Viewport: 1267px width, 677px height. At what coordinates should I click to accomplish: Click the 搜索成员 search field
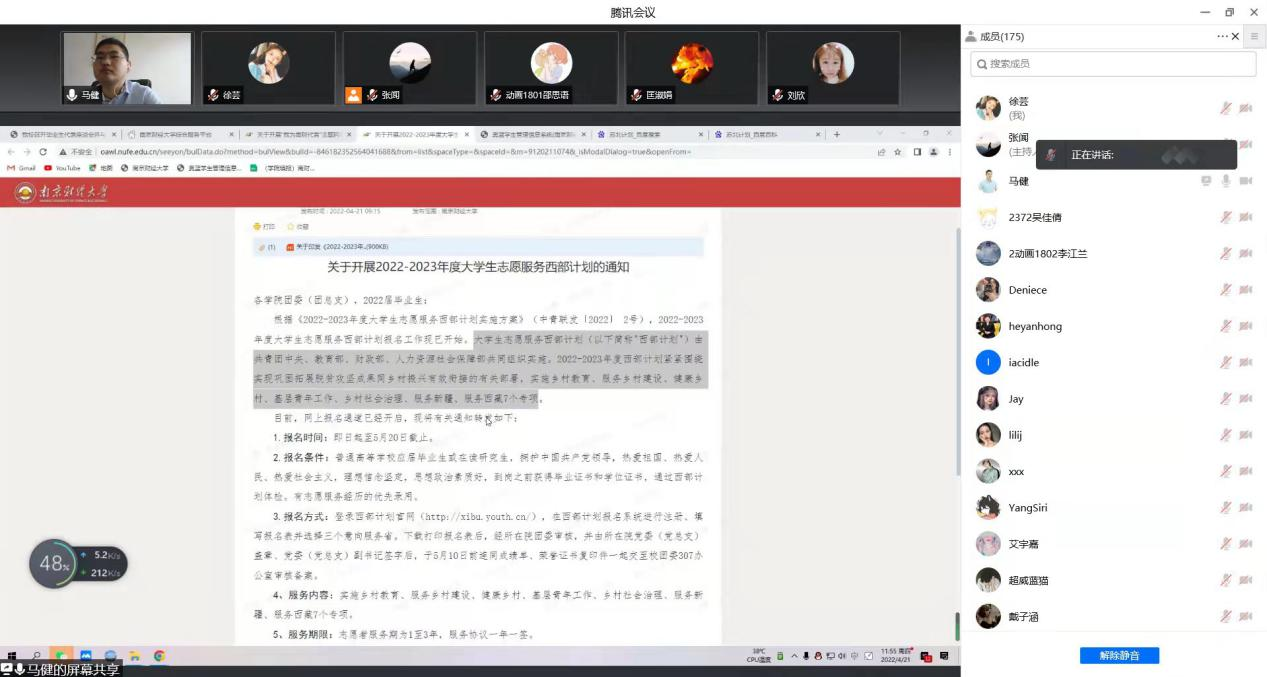1113,64
